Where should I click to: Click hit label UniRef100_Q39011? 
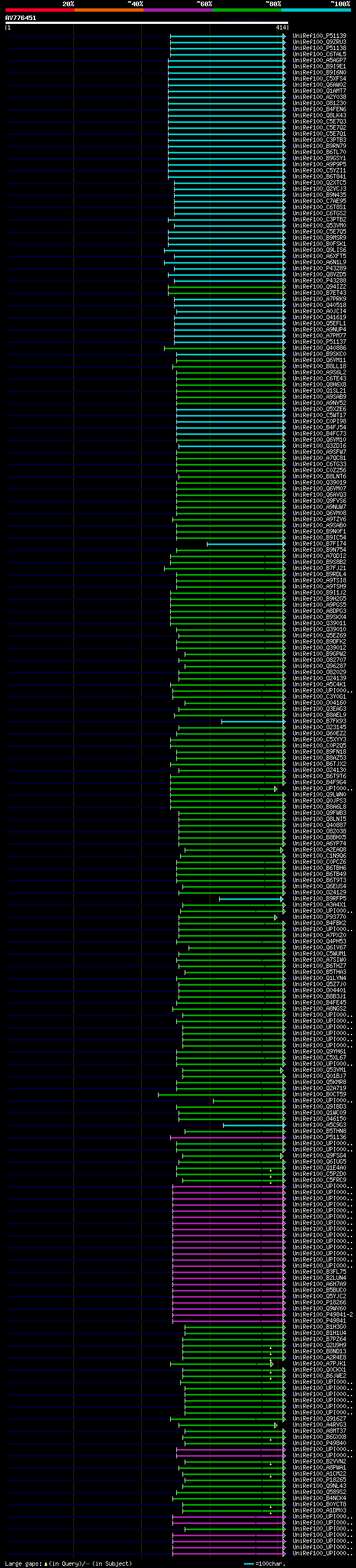(319, 624)
